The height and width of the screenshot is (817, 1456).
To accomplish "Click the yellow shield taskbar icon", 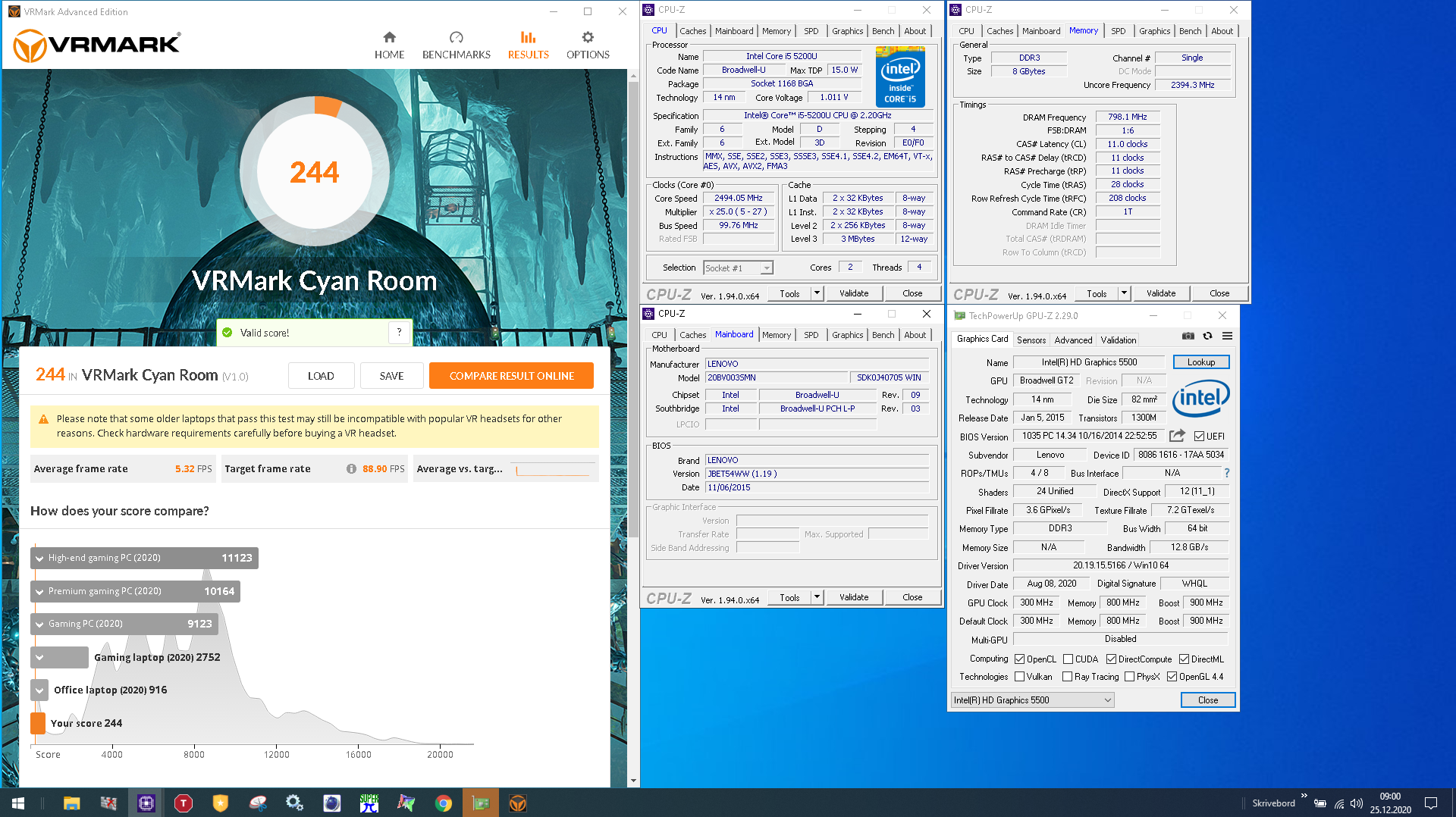I will pos(221,803).
